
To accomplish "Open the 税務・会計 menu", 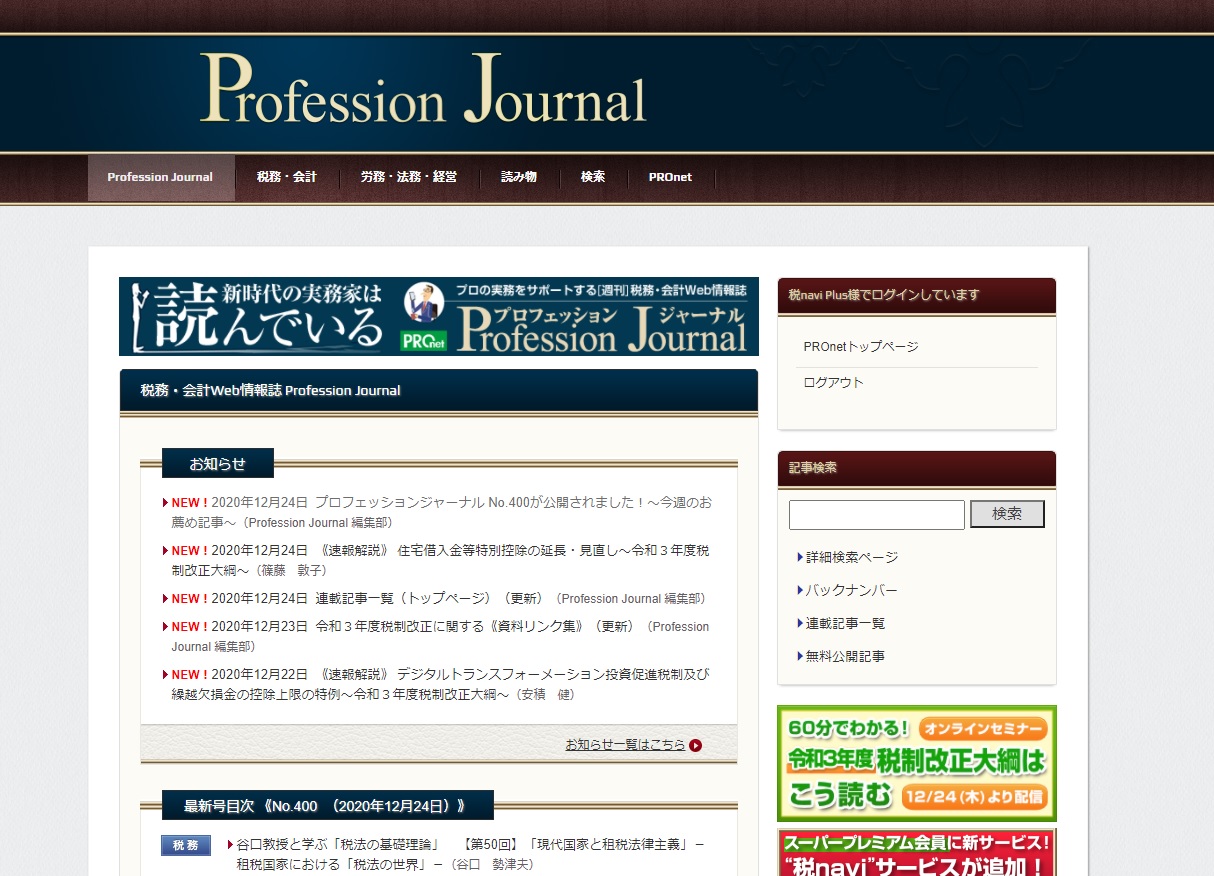I will click(287, 177).
